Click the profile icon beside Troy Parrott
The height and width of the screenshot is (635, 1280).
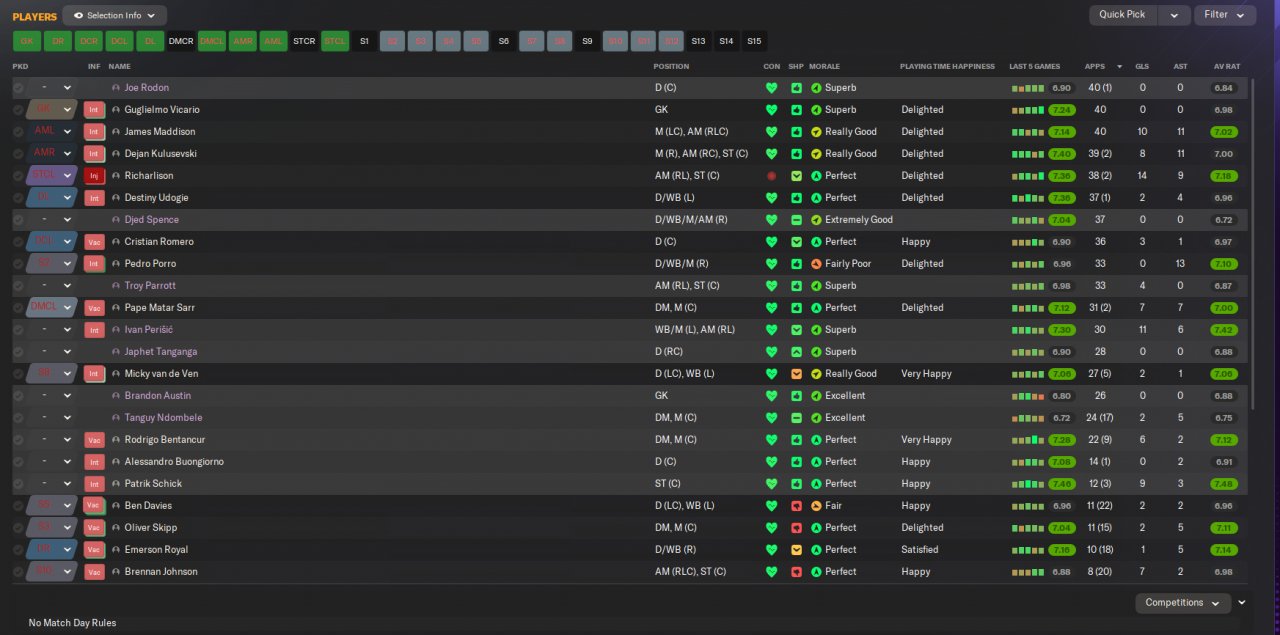116,286
